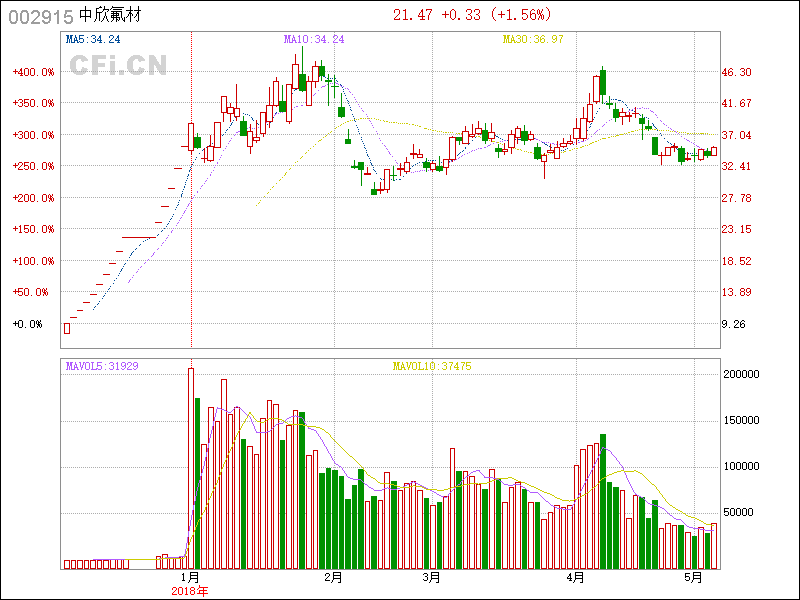Click the 9.26 price axis label
Screen dimensions: 800x600
(x=733, y=324)
